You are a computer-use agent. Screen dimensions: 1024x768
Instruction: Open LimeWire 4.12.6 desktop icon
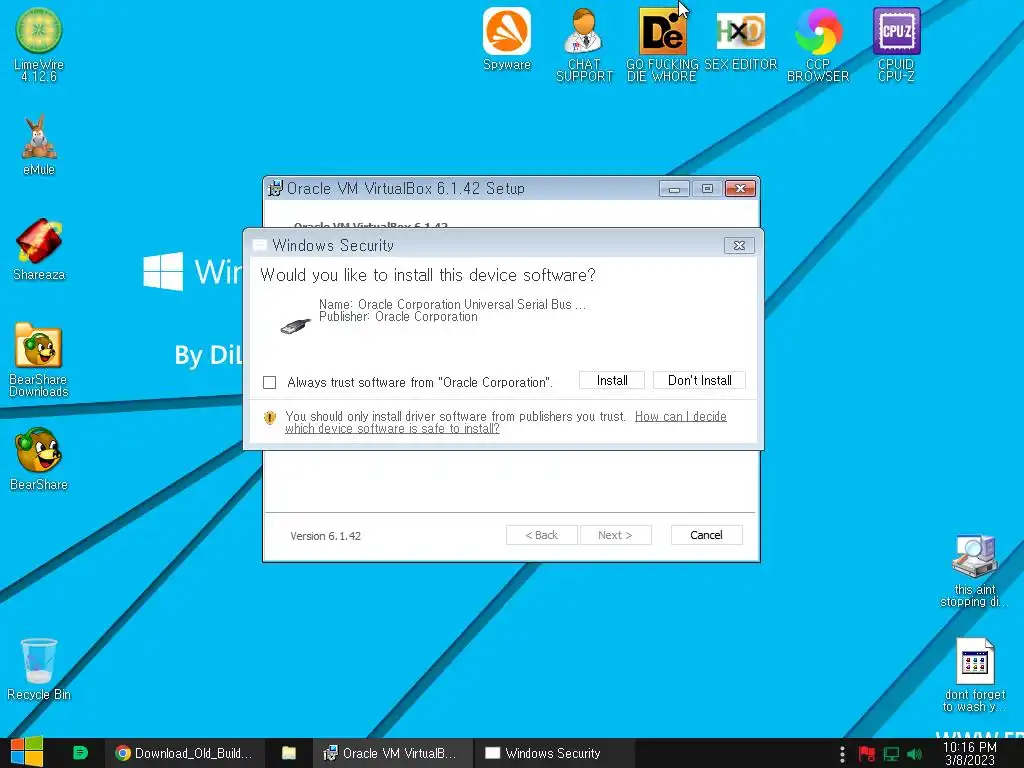point(39,44)
